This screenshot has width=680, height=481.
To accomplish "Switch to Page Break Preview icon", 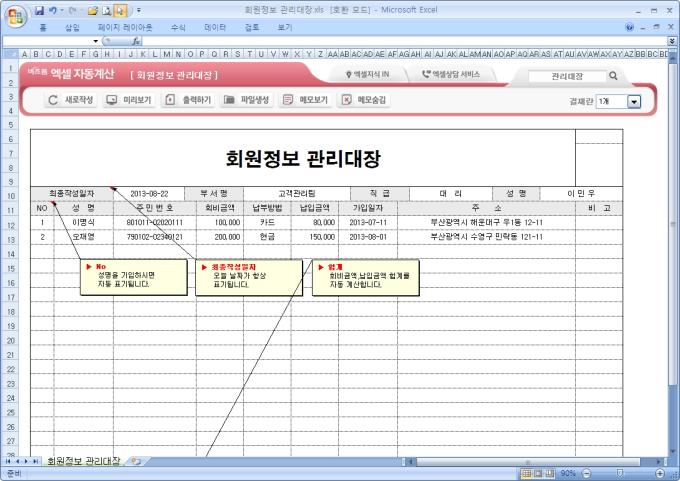I will pos(549,473).
